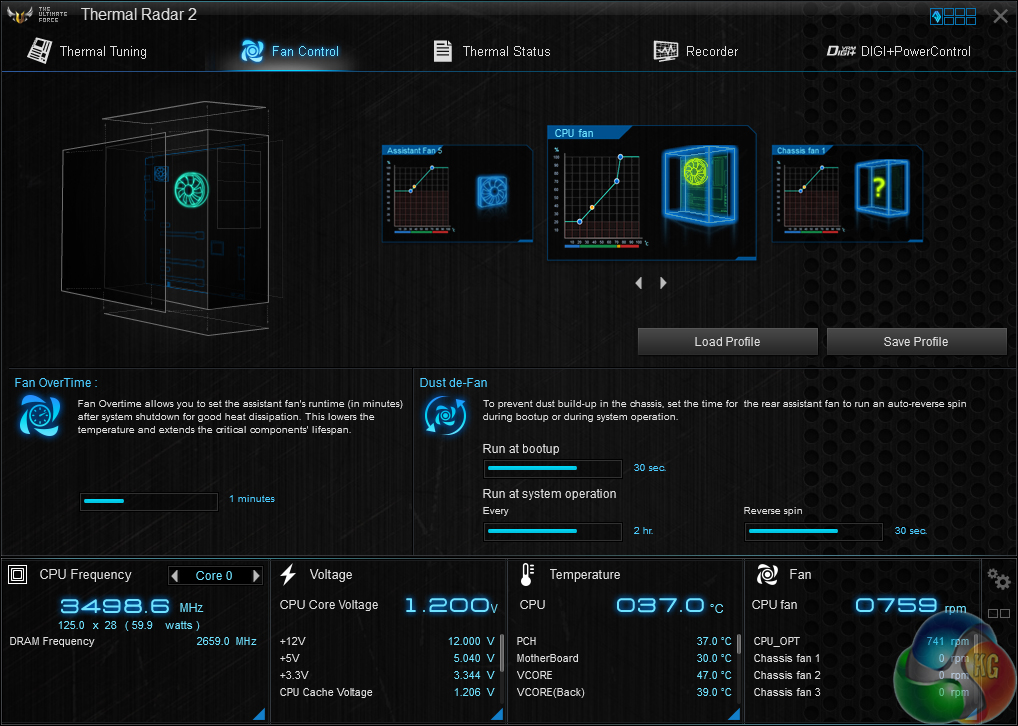The image size is (1018, 726).
Task: Click the +12V voltage row
Action: point(387,641)
